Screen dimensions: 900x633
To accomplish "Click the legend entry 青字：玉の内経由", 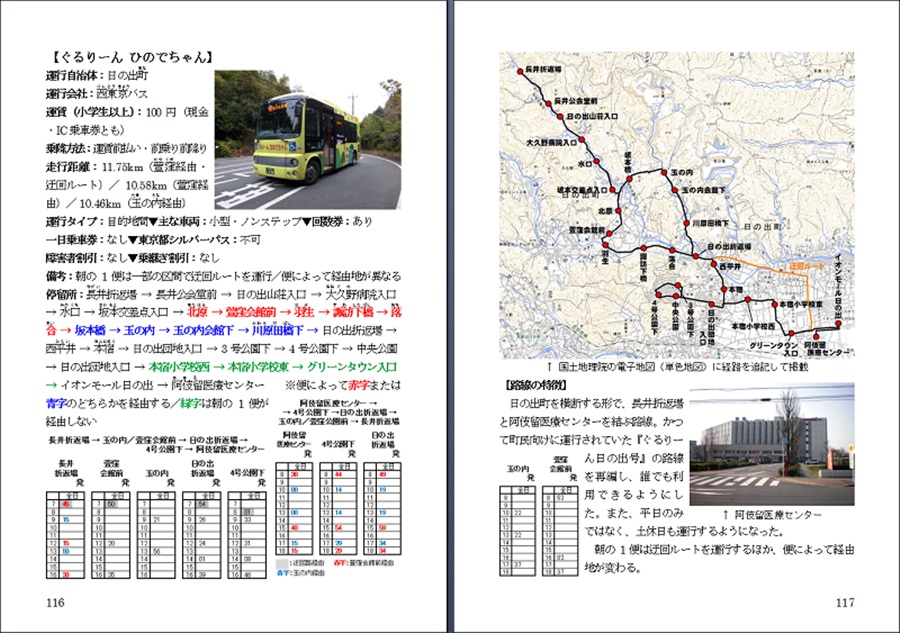I will [x=300, y=572].
